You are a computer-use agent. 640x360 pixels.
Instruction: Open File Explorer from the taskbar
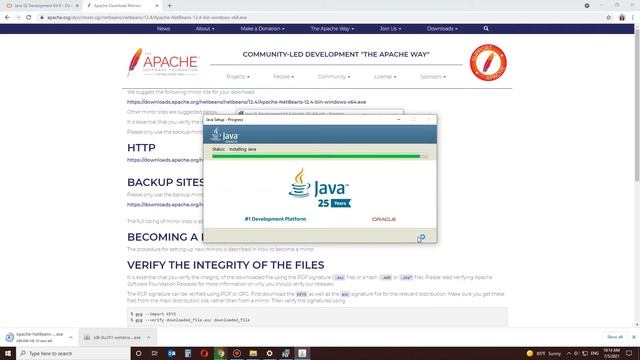pos(253,353)
